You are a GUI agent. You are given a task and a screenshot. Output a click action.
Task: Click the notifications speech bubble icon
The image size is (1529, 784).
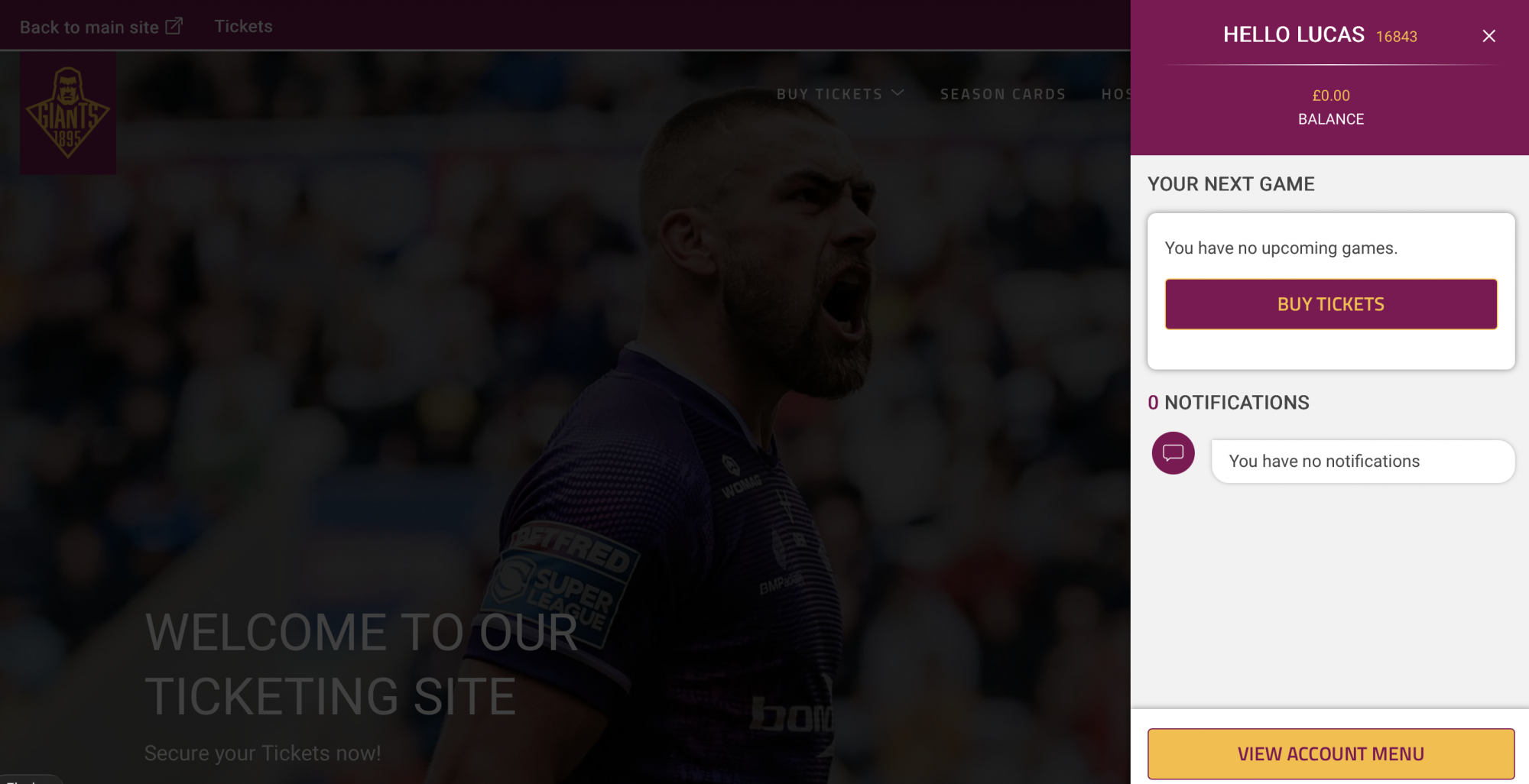click(1173, 453)
